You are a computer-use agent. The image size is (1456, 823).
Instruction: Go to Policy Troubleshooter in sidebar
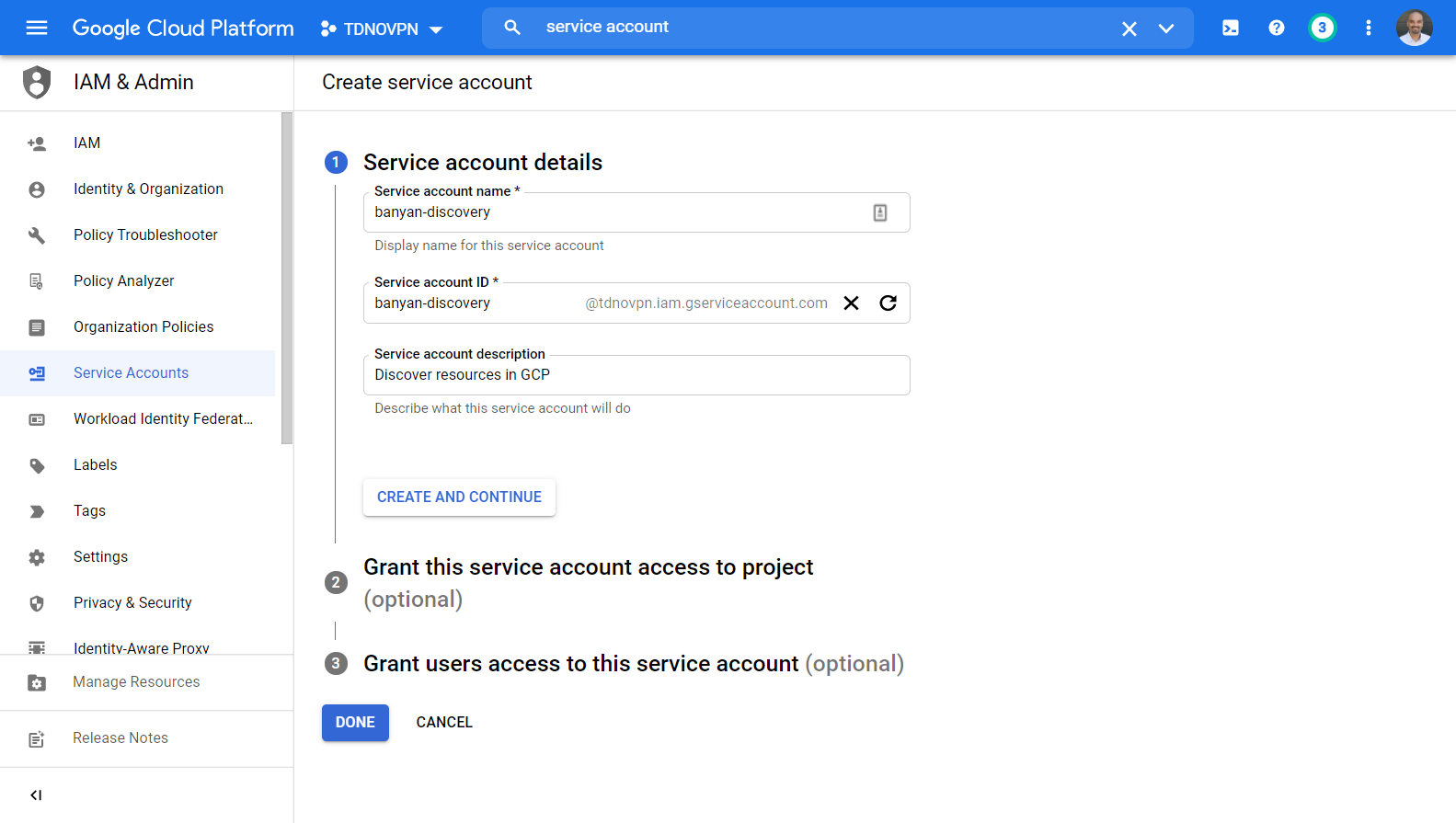tap(145, 235)
